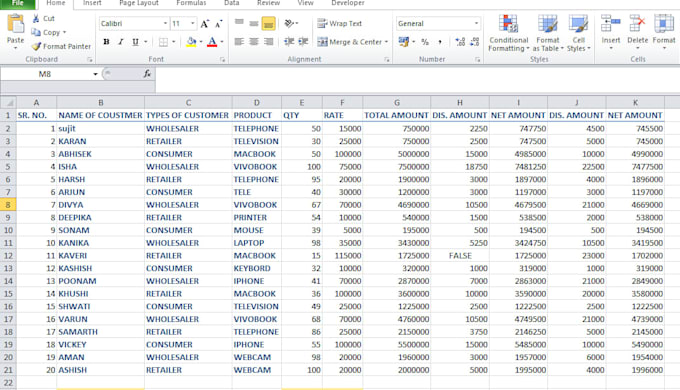Apply yellow fill color bucket
The image size is (680, 390).
(x=191, y=42)
